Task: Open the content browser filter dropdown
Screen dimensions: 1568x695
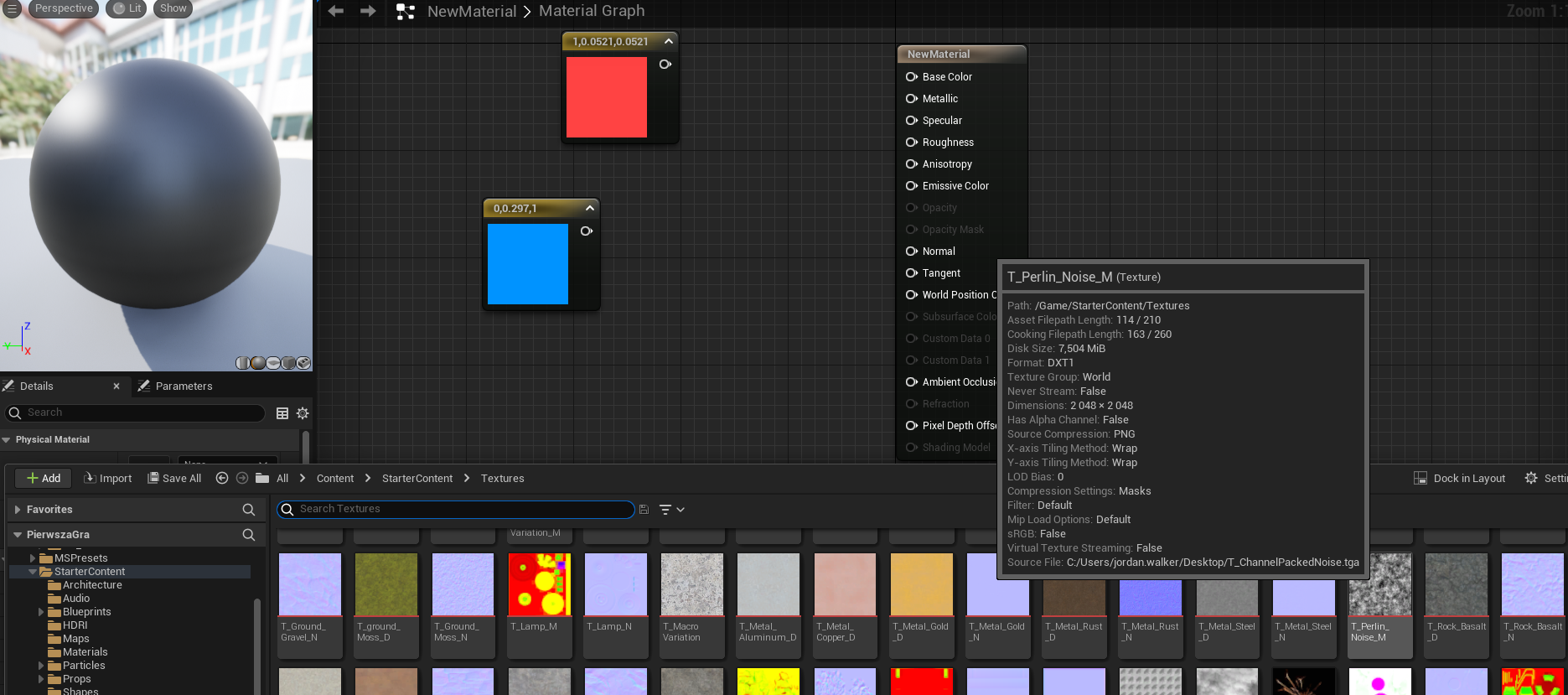Action: [671, 509]
